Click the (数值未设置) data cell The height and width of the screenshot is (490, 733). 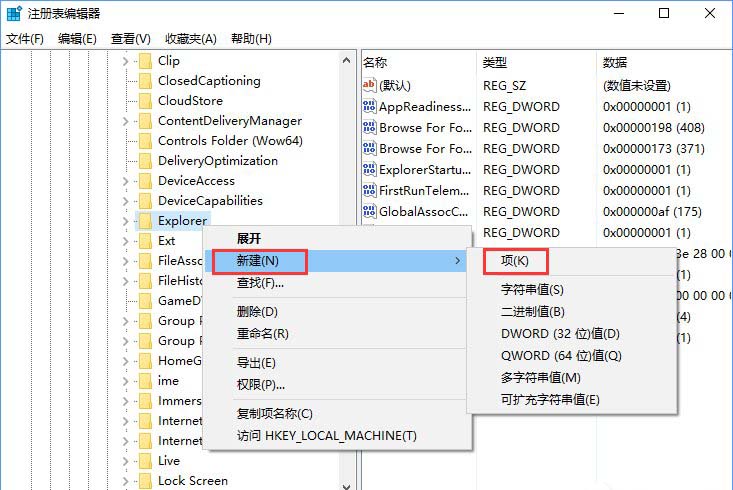(637, 86)
